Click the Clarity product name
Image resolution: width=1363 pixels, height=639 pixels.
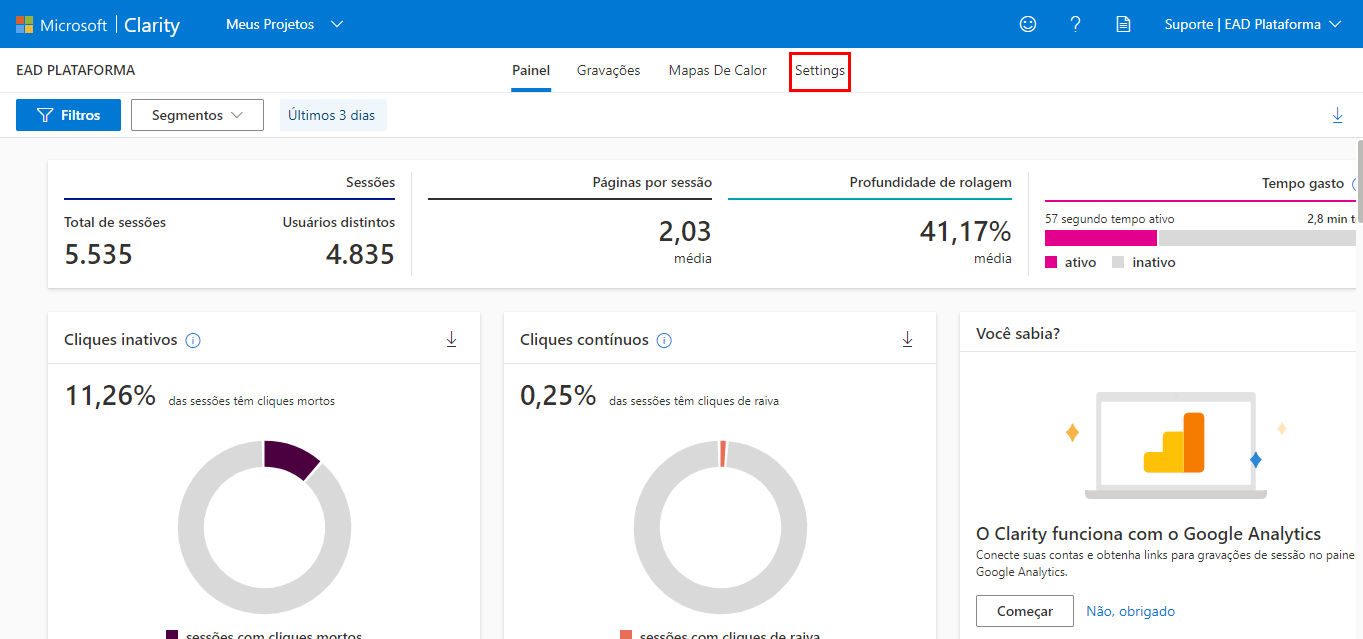pyautogui.click(x=152, y=25)
